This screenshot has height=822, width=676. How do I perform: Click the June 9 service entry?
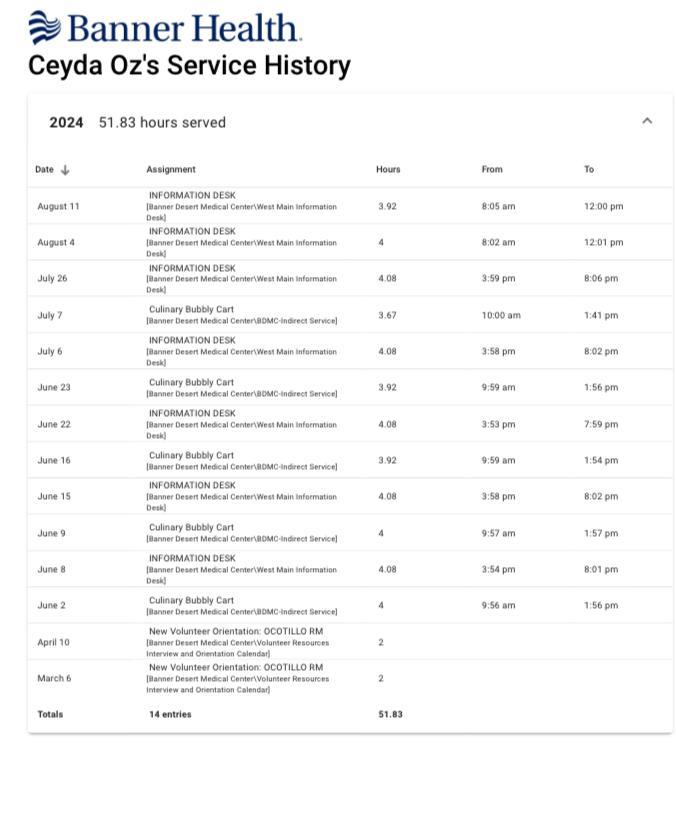pyautogui.click(x=51, y=533)
